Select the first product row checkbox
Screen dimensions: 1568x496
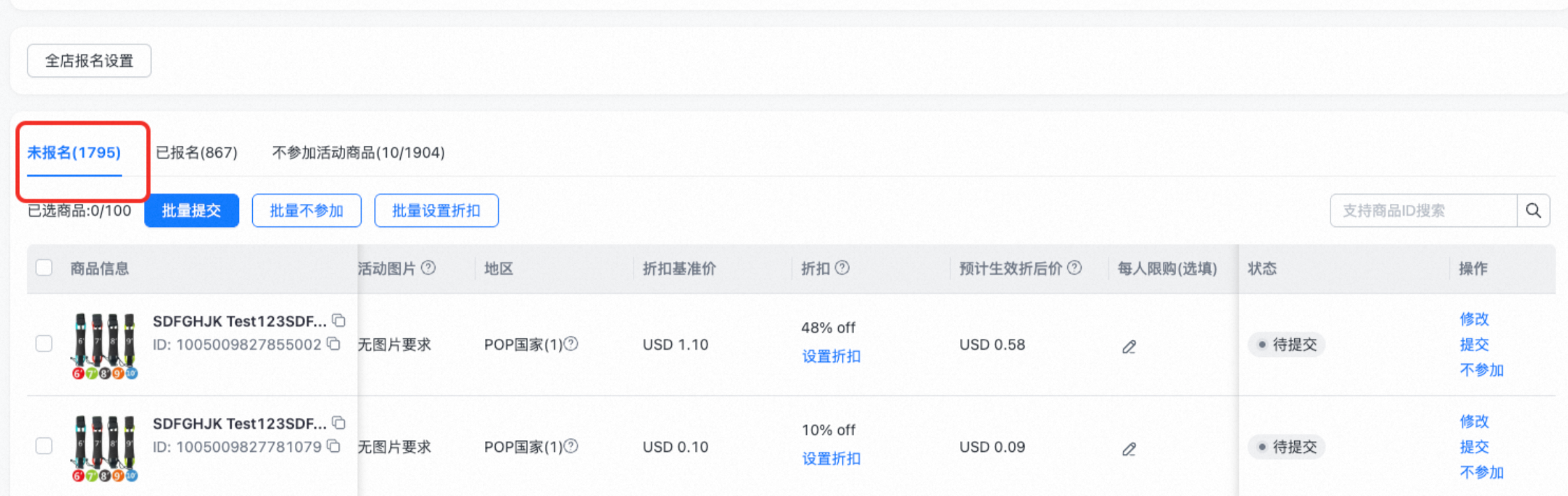(44, 344)
